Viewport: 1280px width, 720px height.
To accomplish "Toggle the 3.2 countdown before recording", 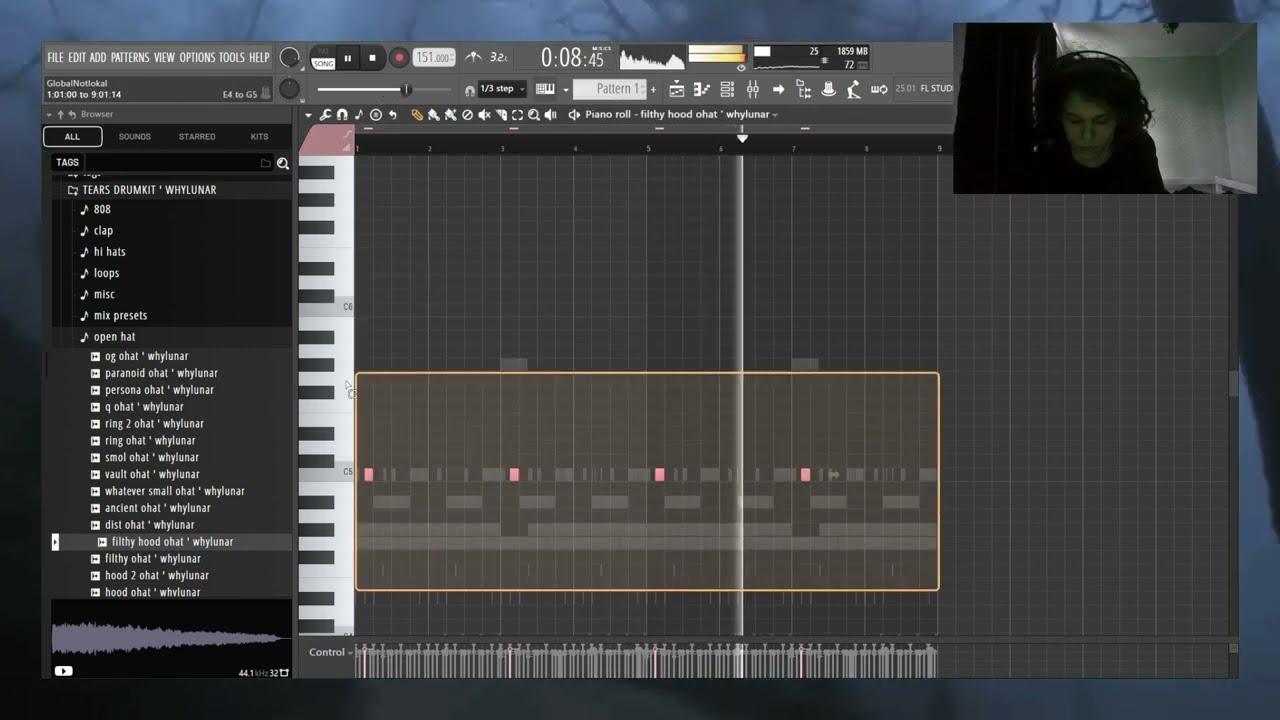I will pyautogui.click(x=498, y=58).
